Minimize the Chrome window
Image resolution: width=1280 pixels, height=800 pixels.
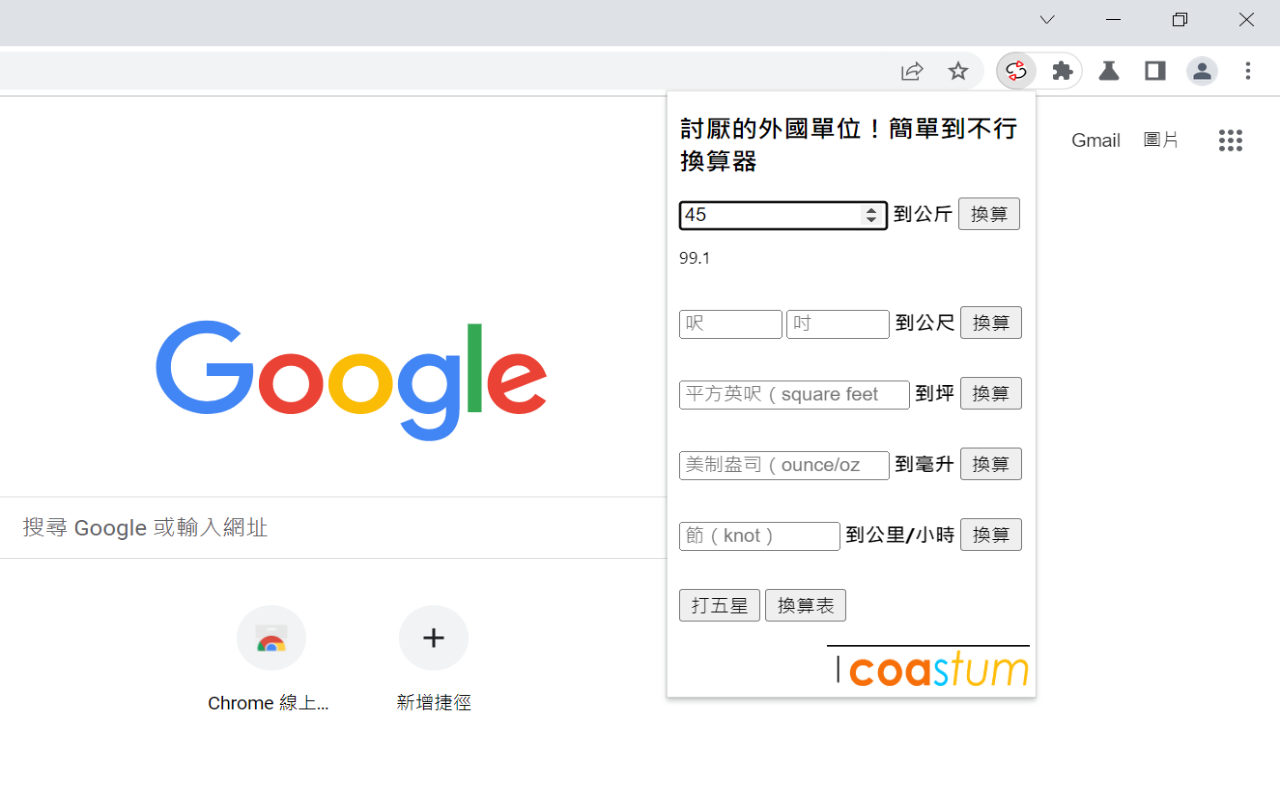[x=1113, y=20]
